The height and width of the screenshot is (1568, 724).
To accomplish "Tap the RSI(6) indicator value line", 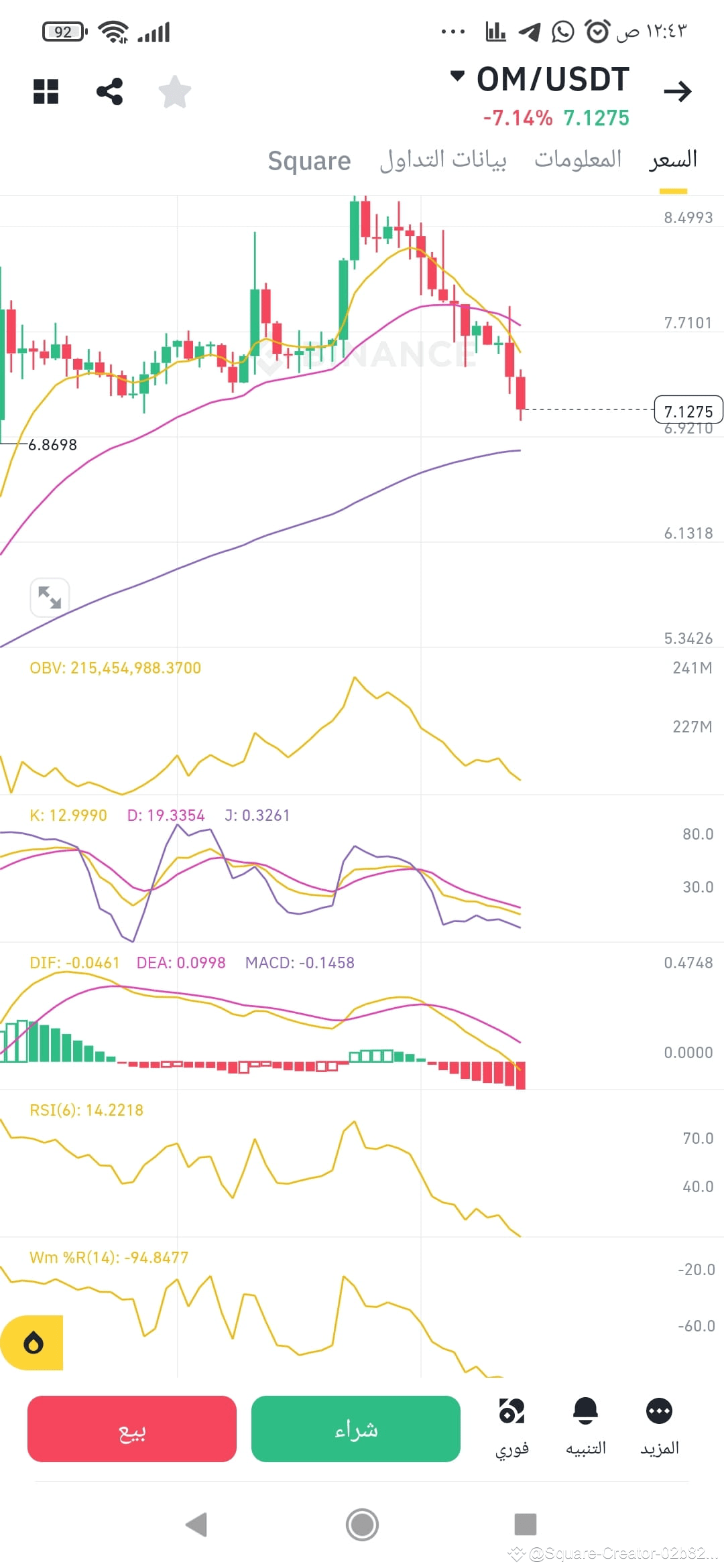I will (x=87, y=1109).
